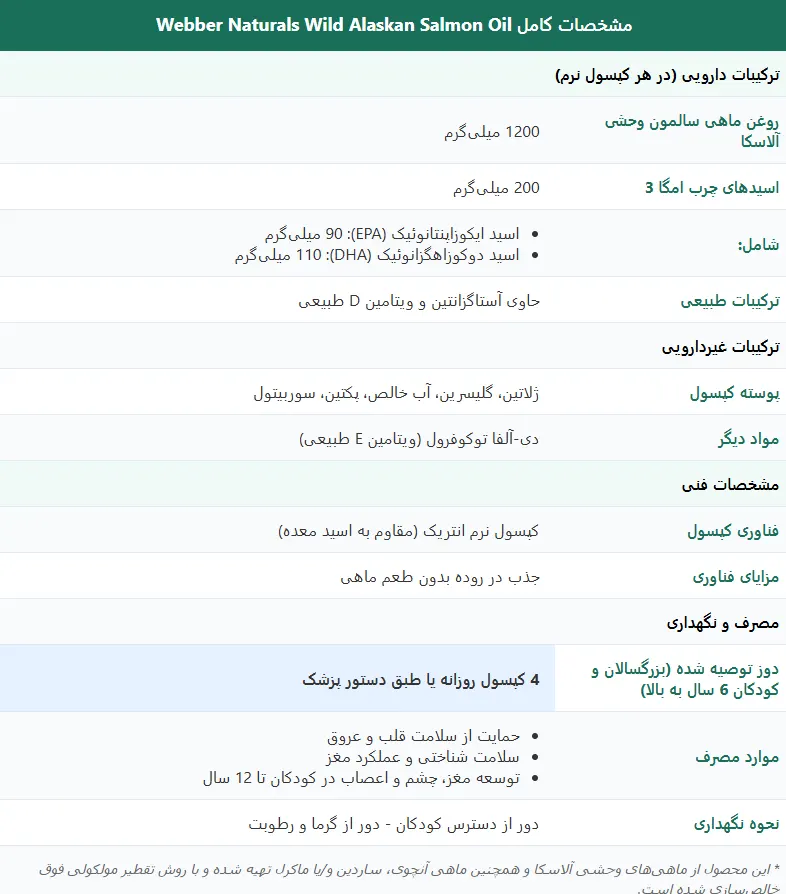Select the پوسته کپسول label
Screen dimensions: 786x894
[x=734, y=393]
